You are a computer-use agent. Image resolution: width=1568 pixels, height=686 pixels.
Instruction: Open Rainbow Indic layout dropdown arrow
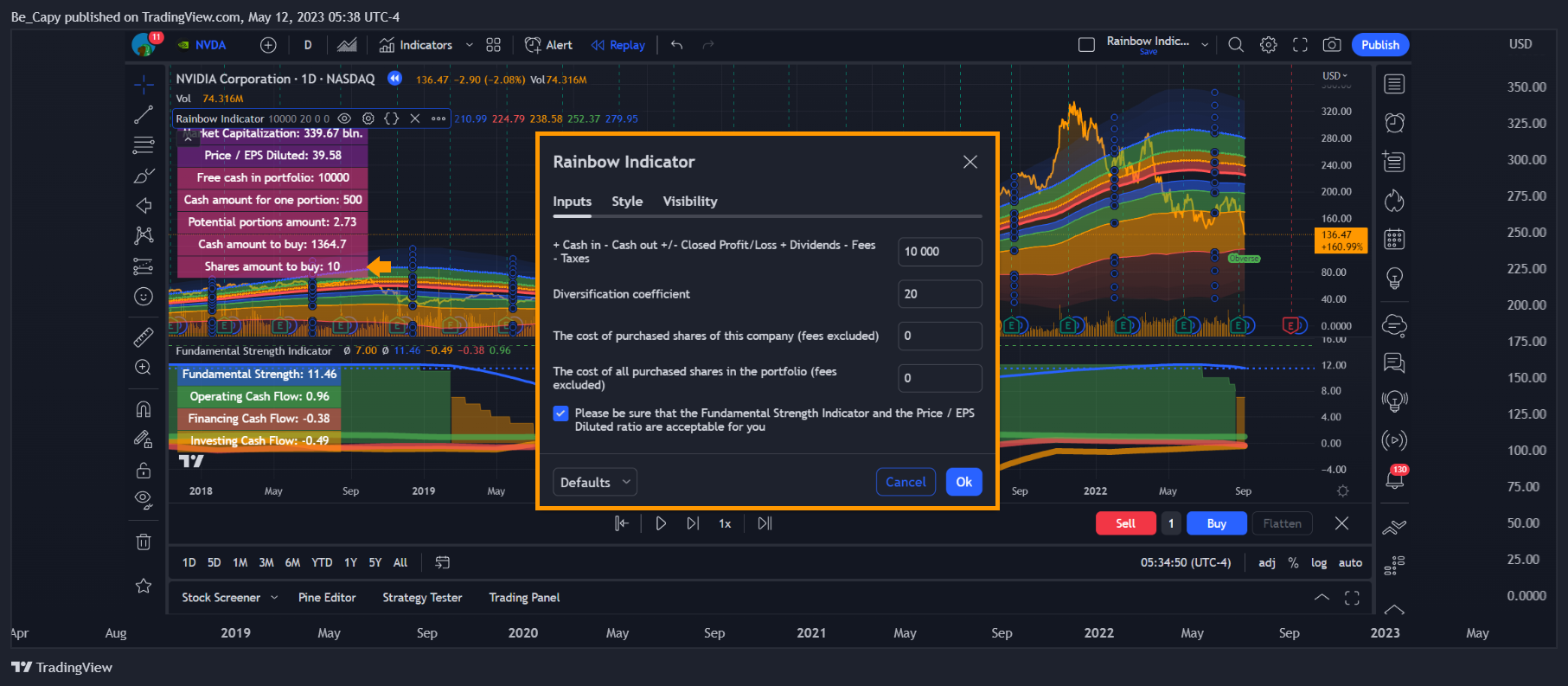pos(1205,45)
